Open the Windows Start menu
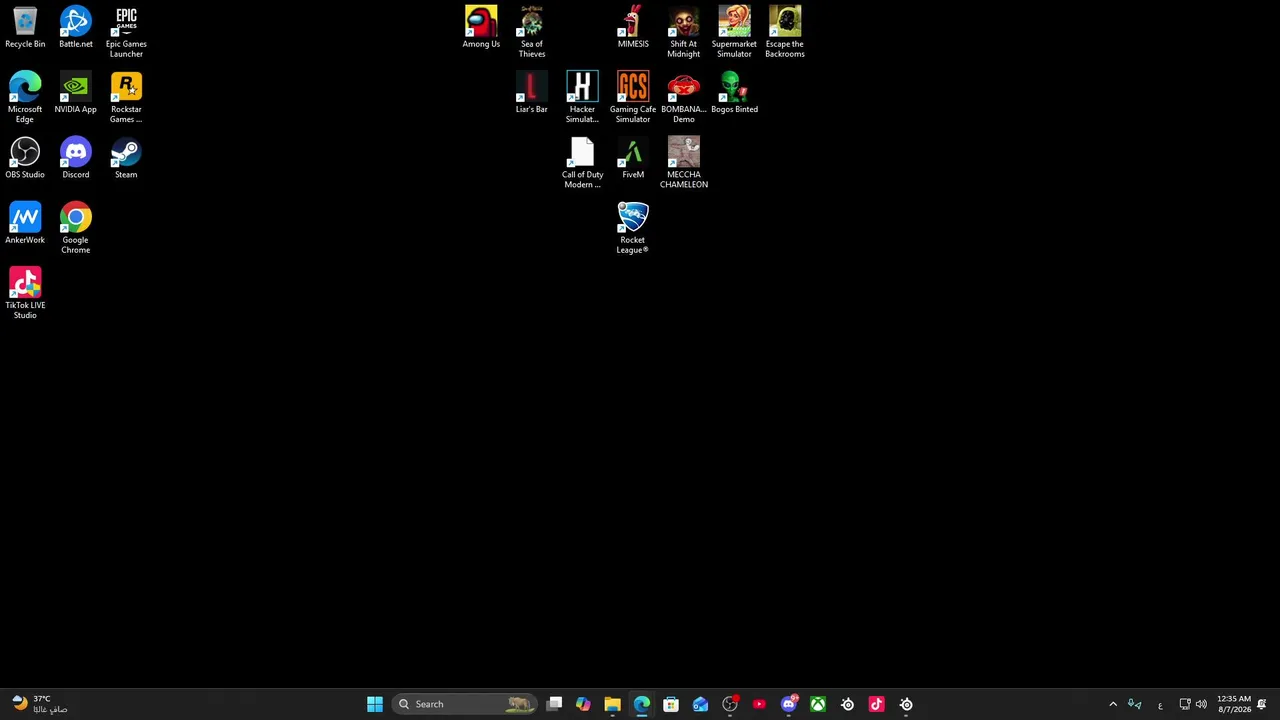This screenshot has height=720, width=1280. pos(375,704)
